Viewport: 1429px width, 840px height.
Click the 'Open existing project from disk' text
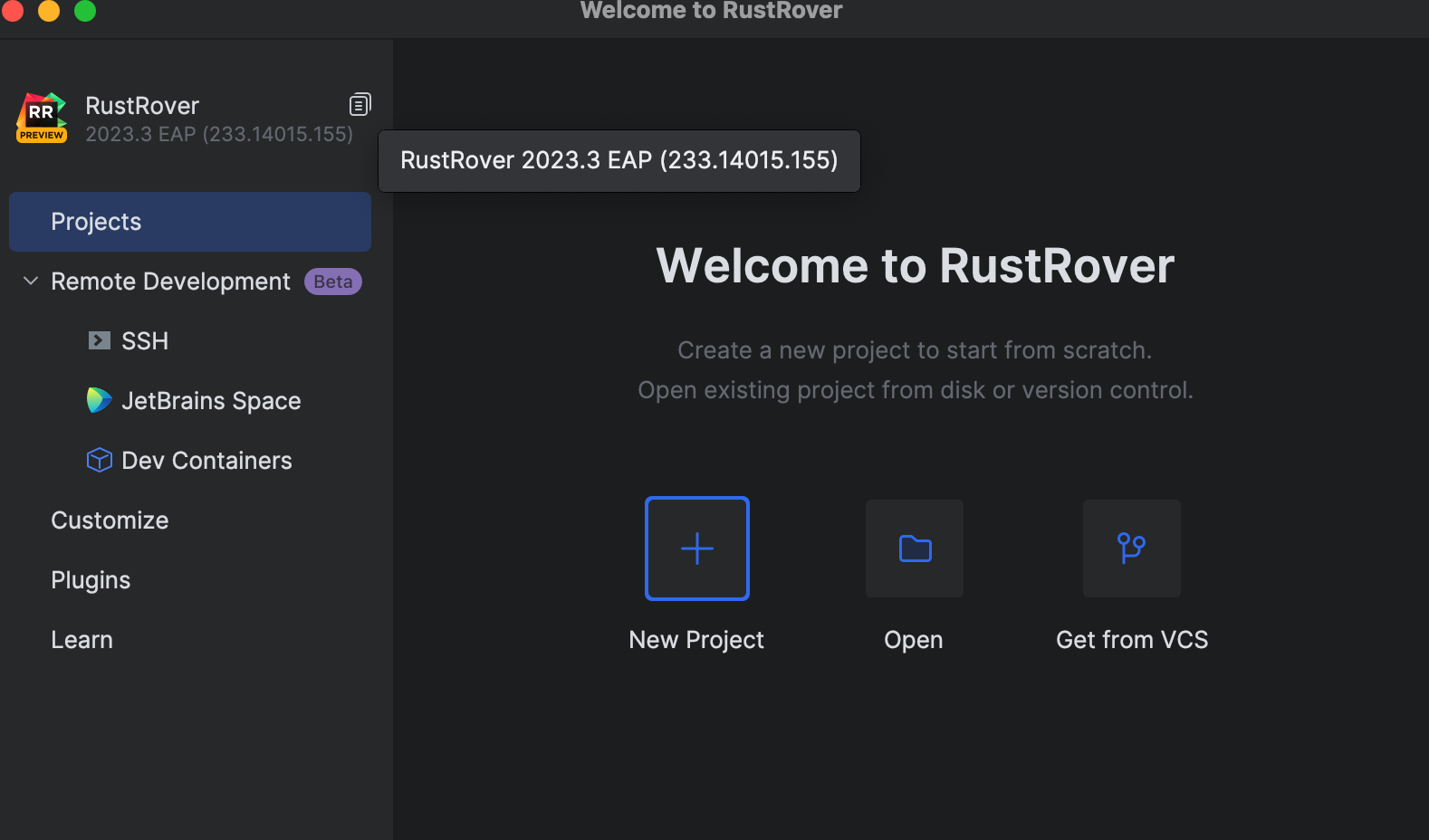tap(916, 390)
